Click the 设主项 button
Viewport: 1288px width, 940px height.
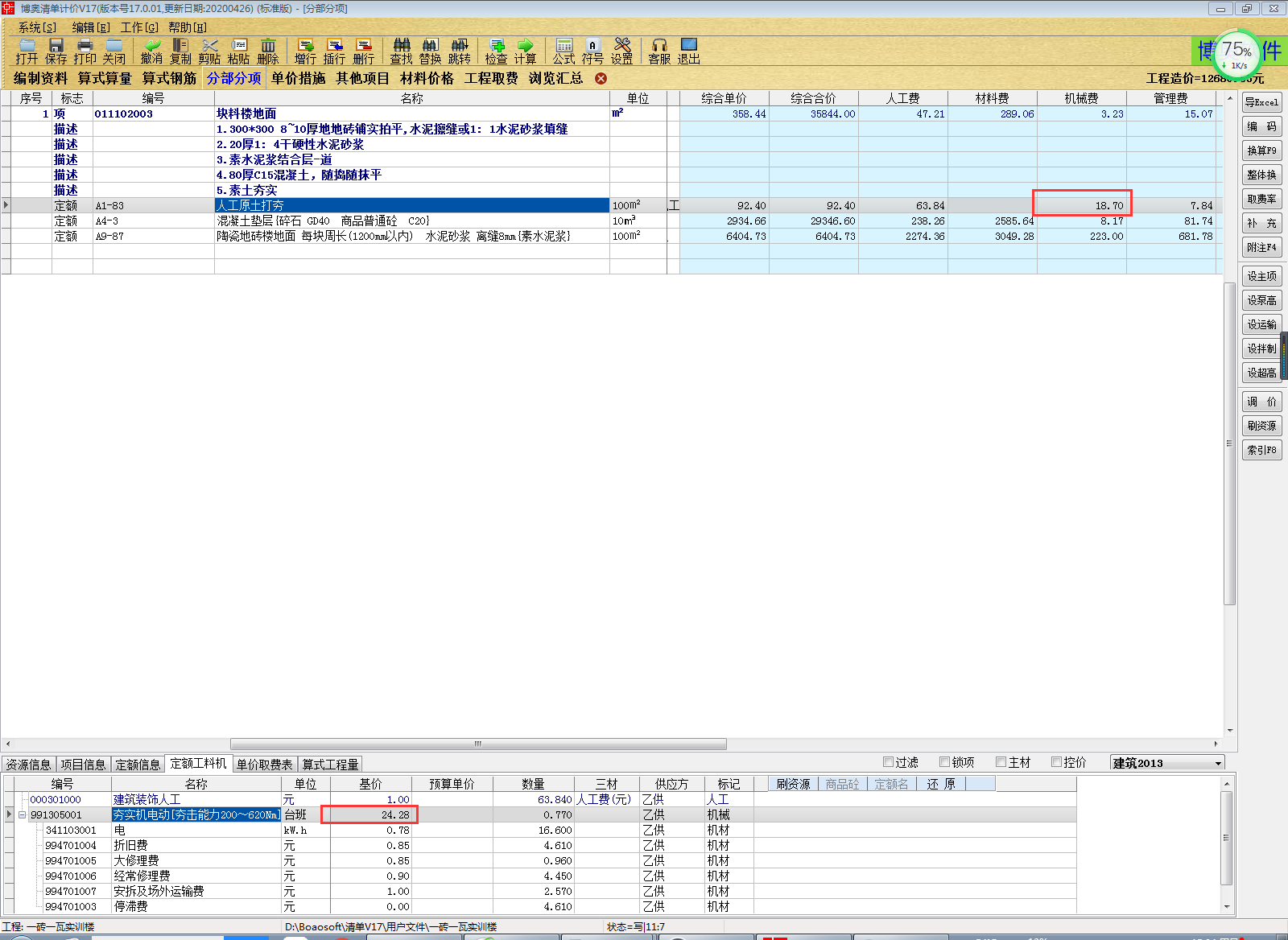tap(1261, 276)
